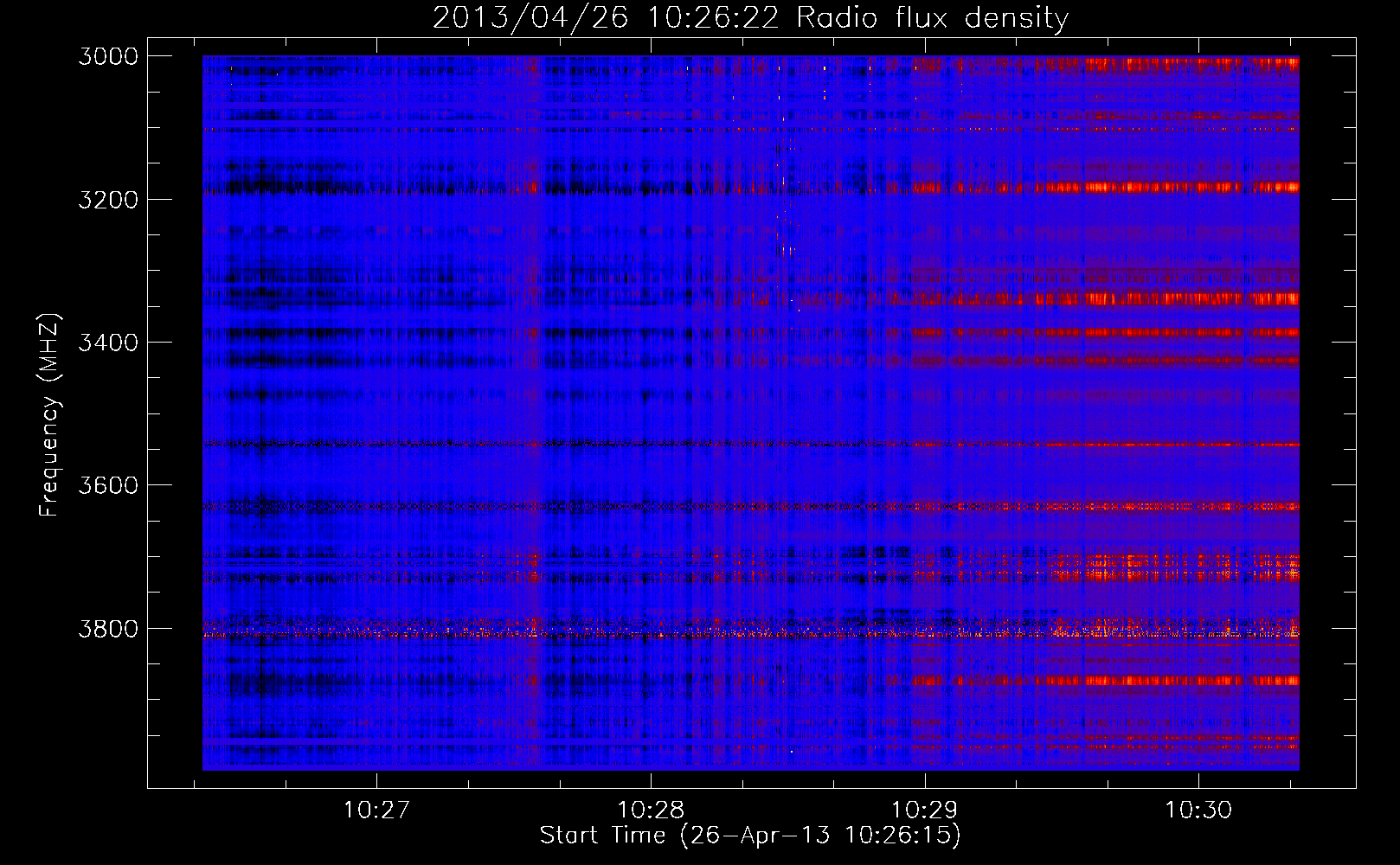
Task: Click the '10:29' time axis label
Action: (x=925, y=811)
